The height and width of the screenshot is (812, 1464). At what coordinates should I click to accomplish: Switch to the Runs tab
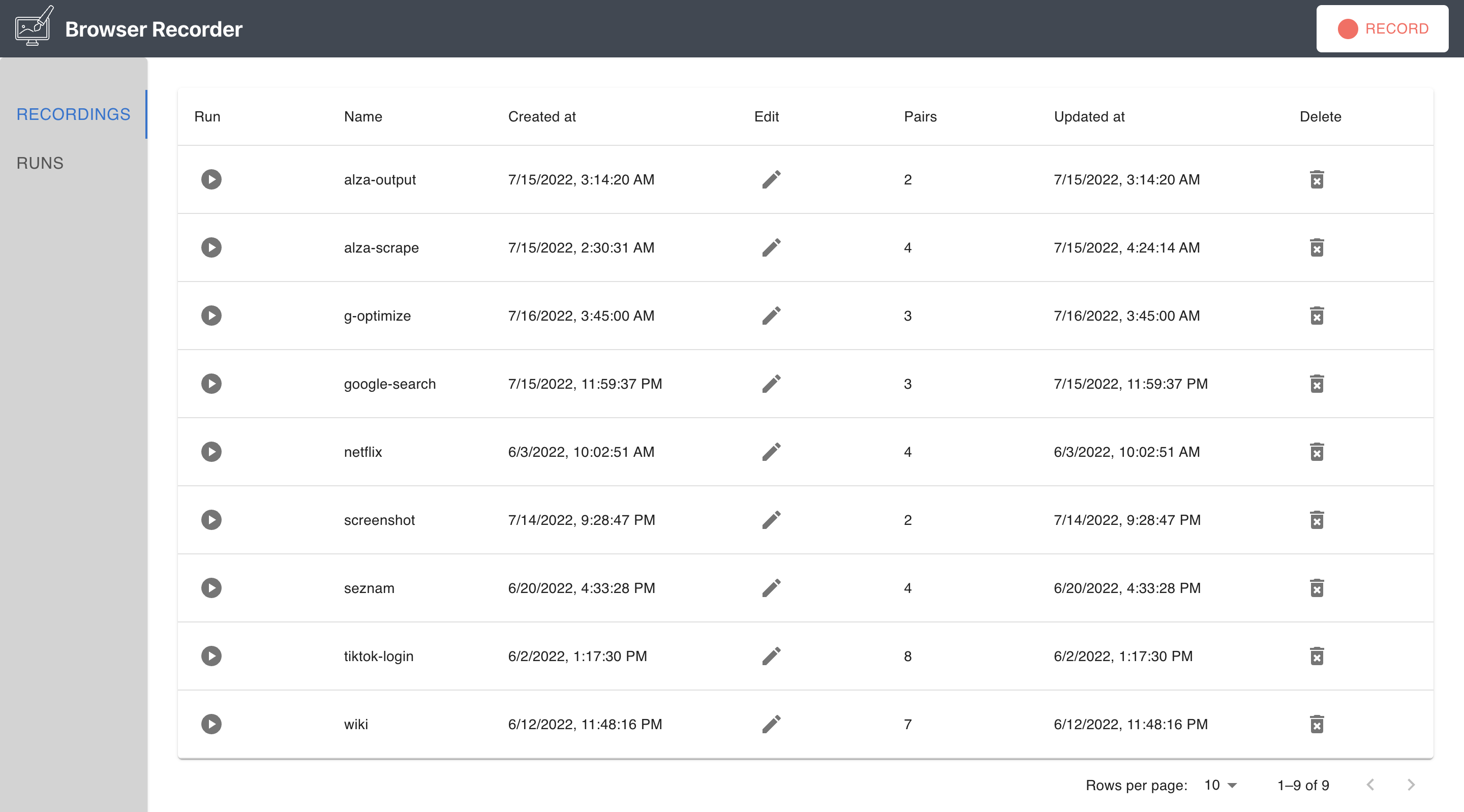coord(40,163)
